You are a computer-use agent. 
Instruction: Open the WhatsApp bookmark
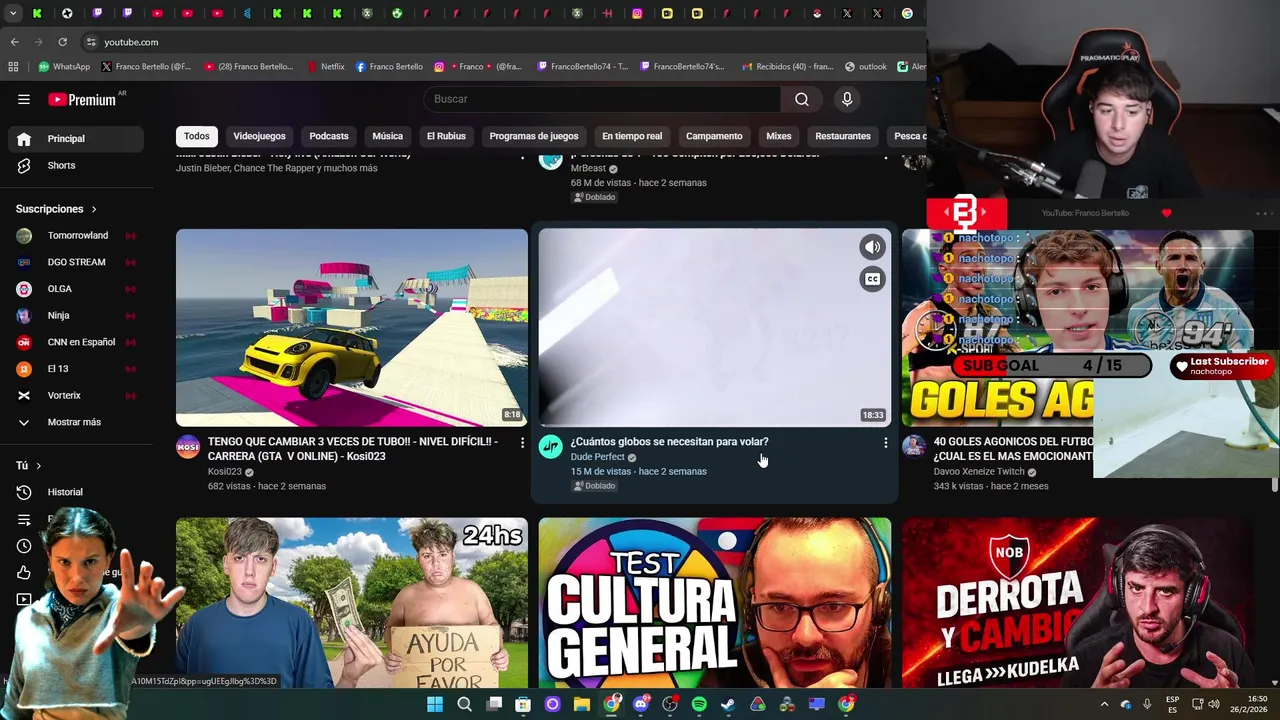64,67
